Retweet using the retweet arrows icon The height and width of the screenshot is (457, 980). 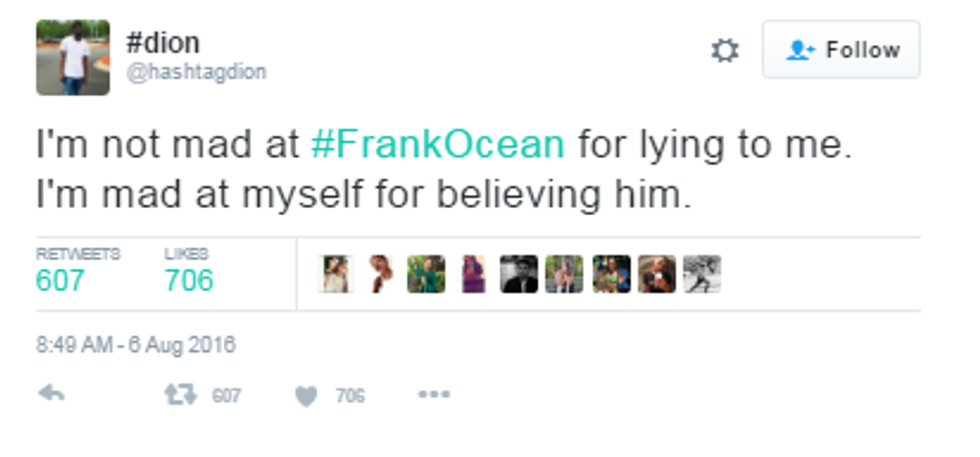tap(180, 396)
